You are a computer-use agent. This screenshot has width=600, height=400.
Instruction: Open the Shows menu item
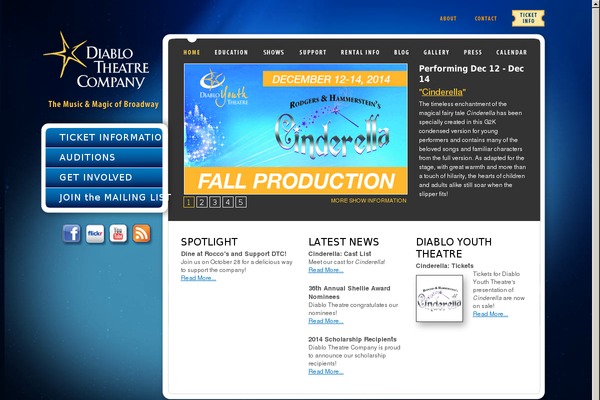[274, 52]
